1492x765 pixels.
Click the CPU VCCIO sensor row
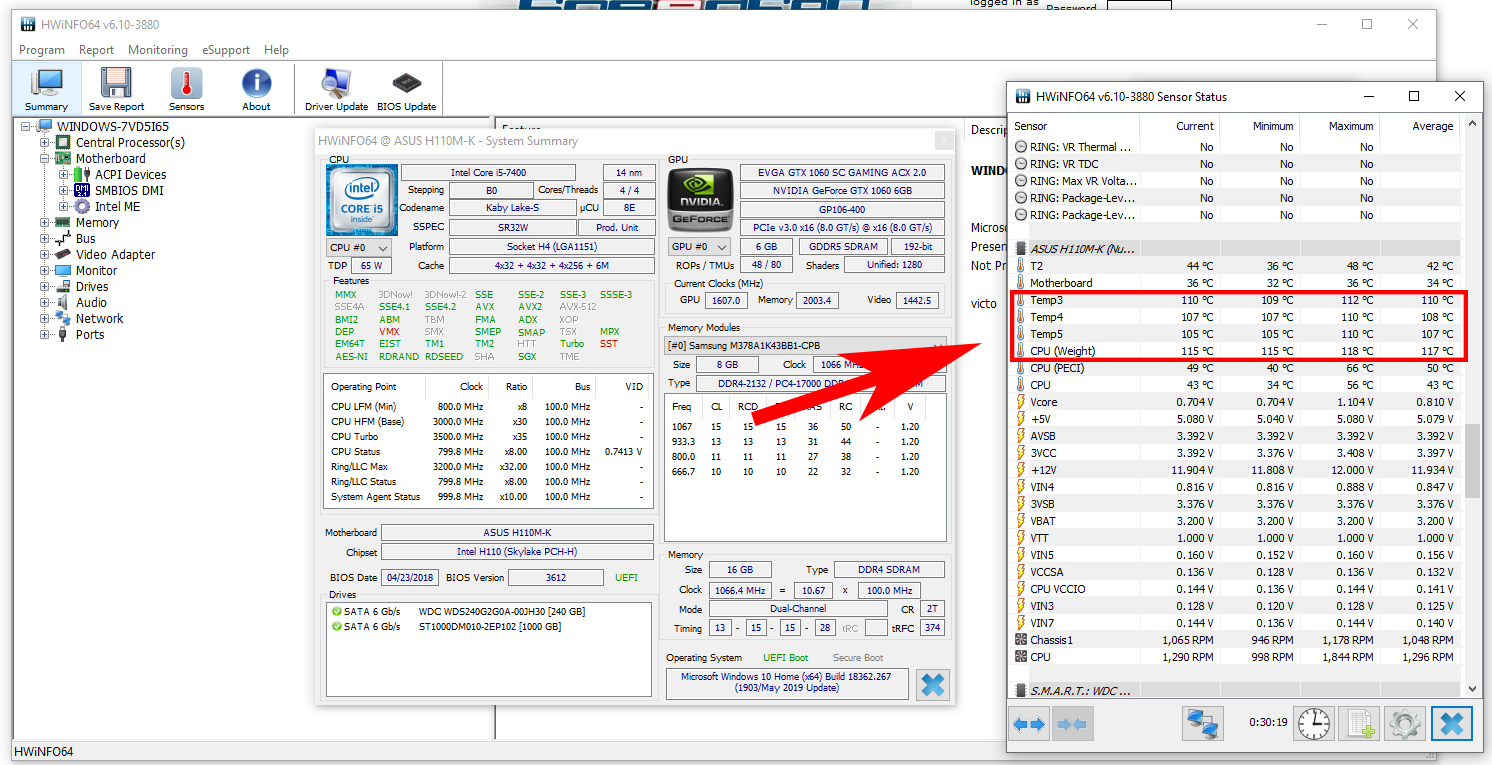coord(1235,589)
